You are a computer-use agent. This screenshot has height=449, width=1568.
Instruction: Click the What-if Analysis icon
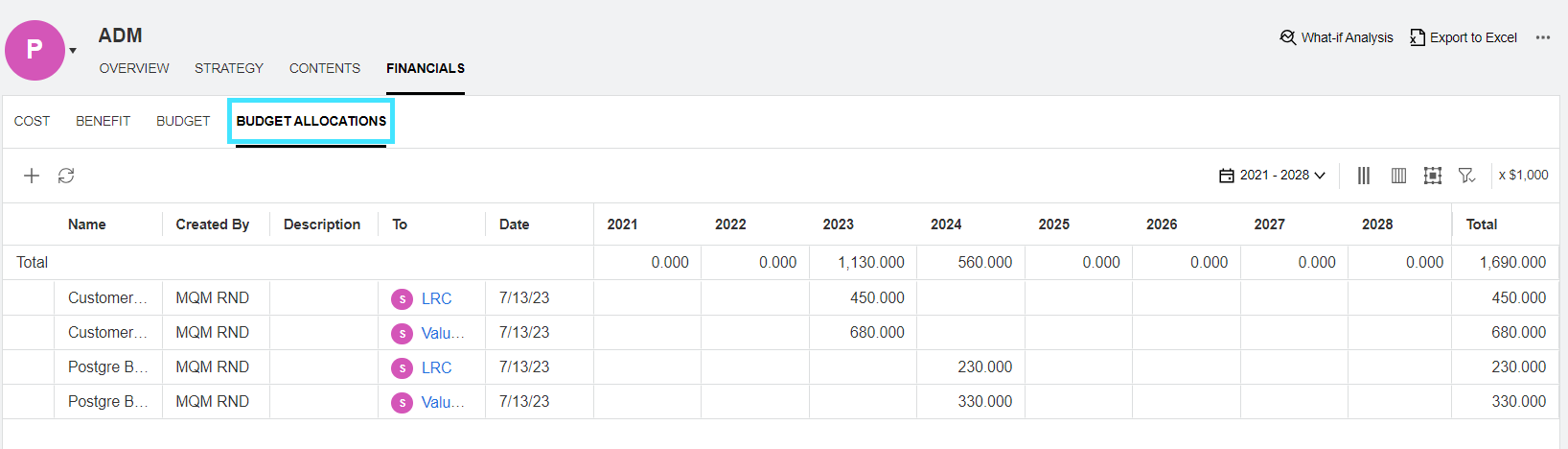click(x=1288, y=37)
